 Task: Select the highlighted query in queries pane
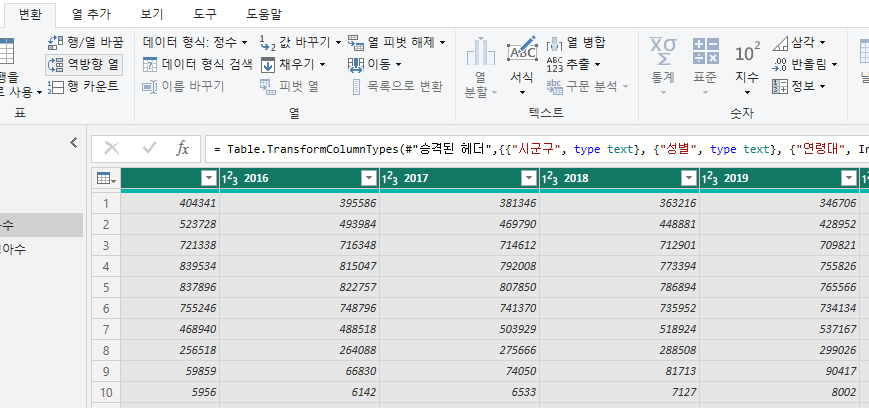coord(41,225)
